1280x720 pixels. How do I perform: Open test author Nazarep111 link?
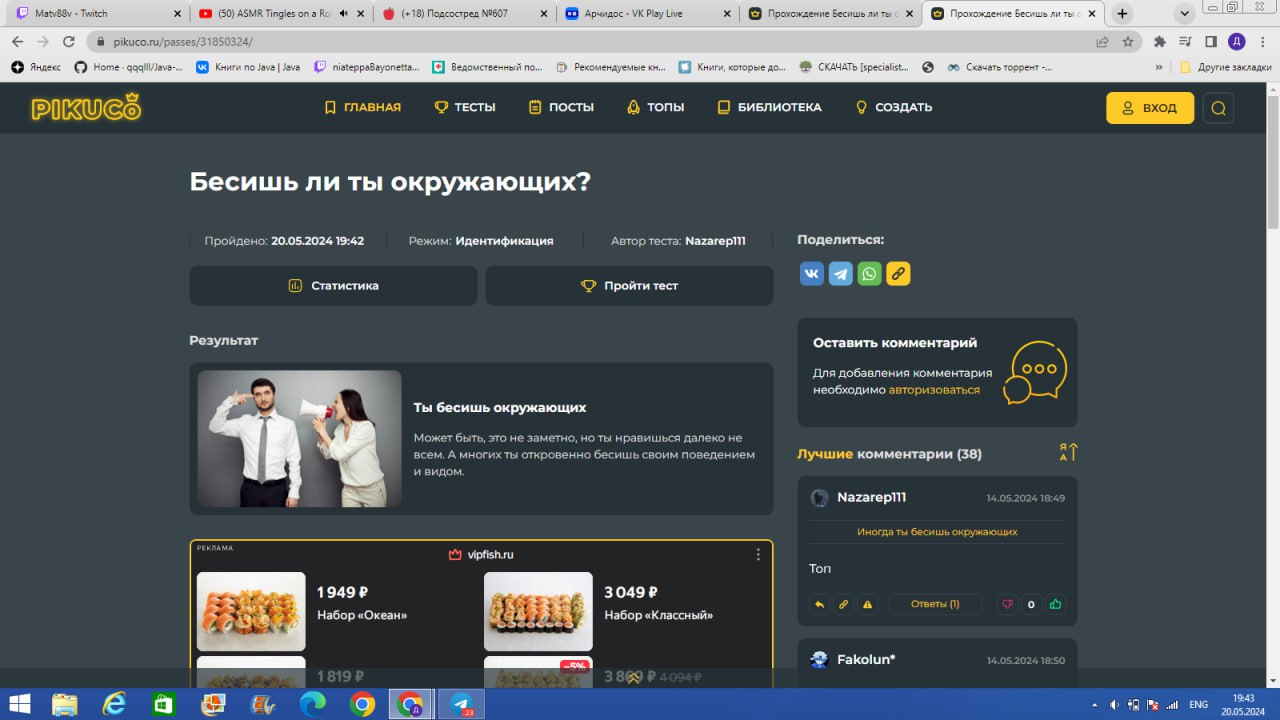pos(715,241)
